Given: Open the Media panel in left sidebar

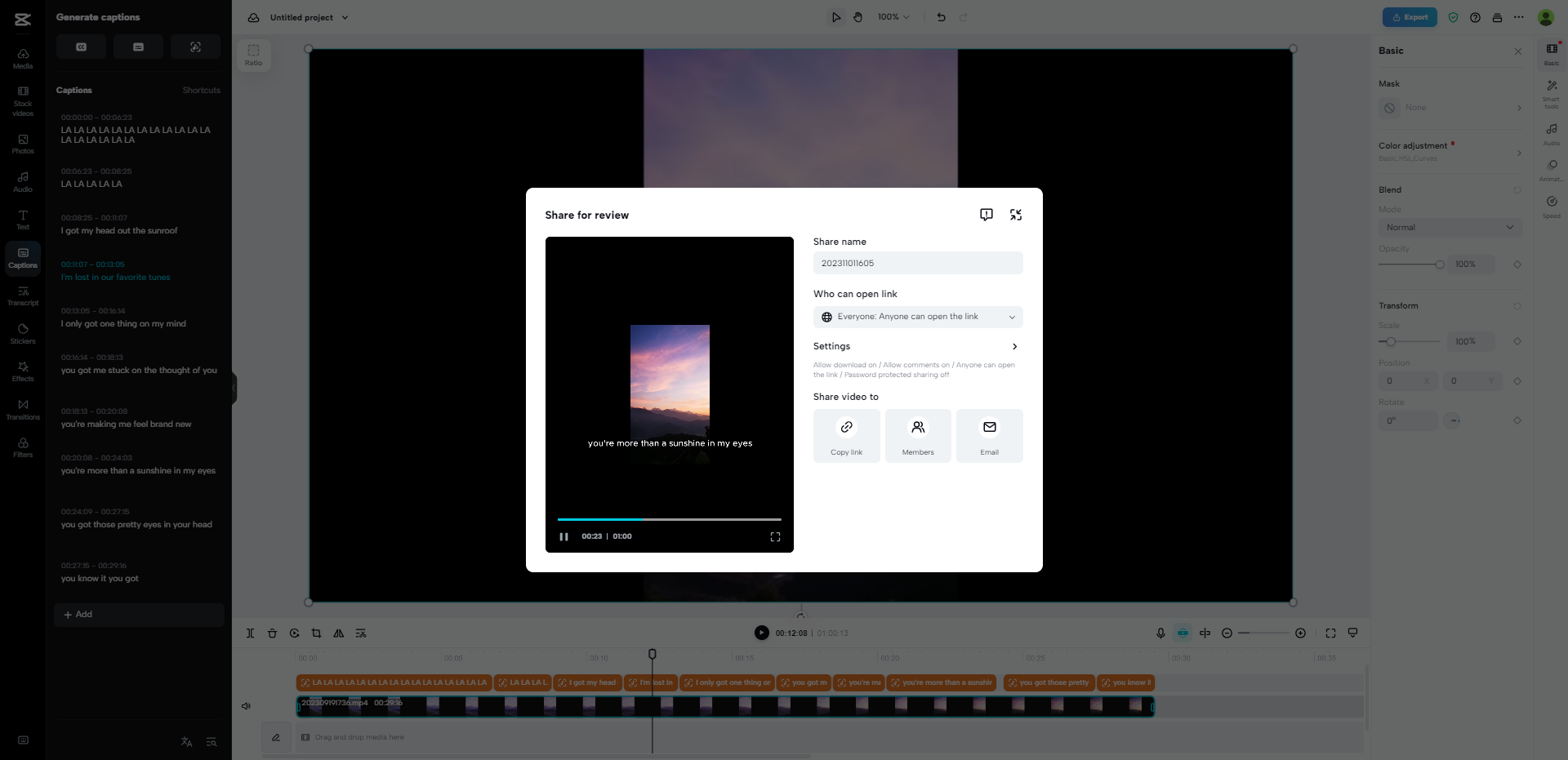Looking at the screenshot, I should click(x=23, y=58).
